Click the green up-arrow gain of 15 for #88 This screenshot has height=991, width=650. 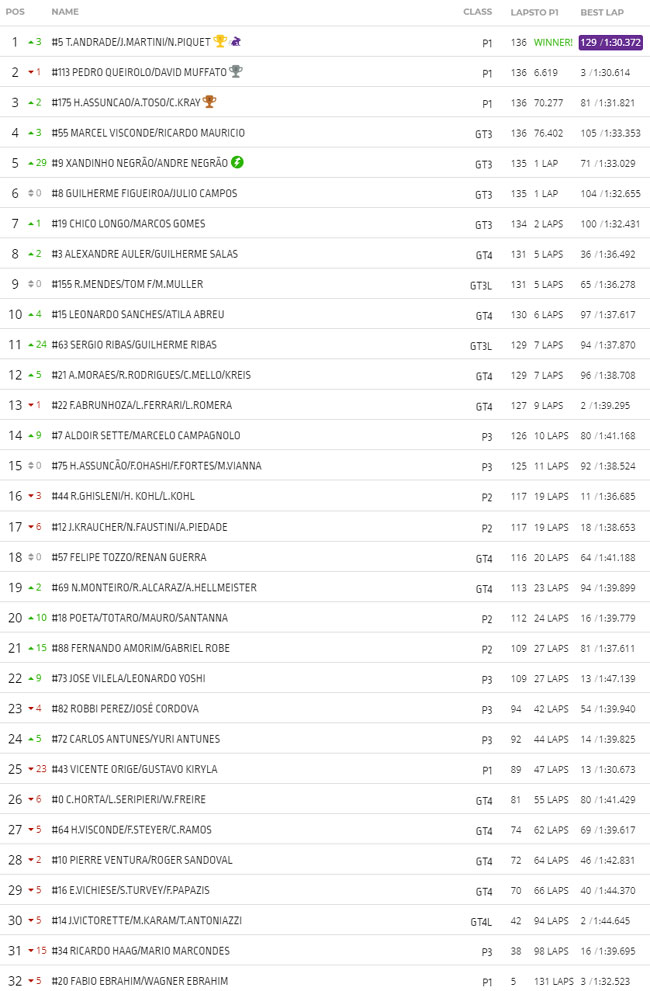(37, 648)
